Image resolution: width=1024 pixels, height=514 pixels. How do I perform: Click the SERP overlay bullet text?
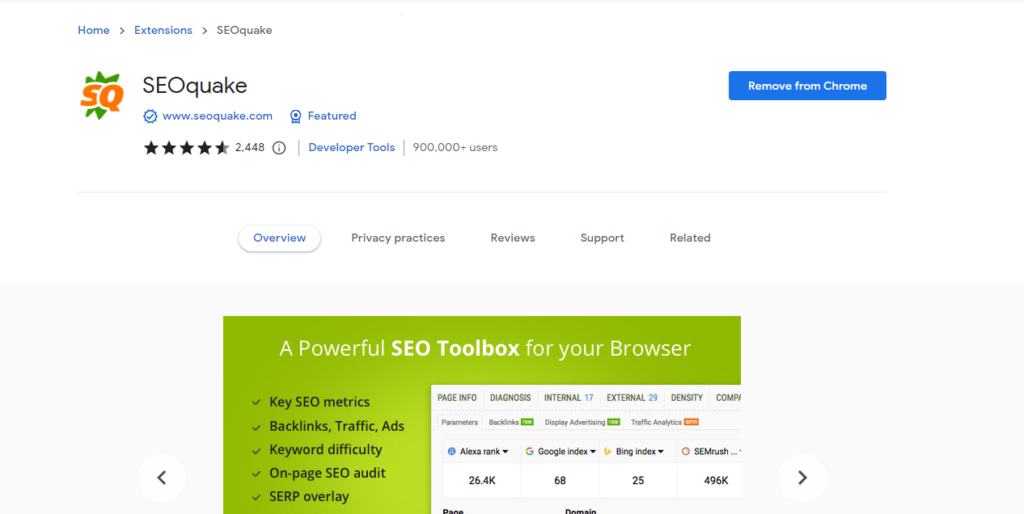(309, 497)
